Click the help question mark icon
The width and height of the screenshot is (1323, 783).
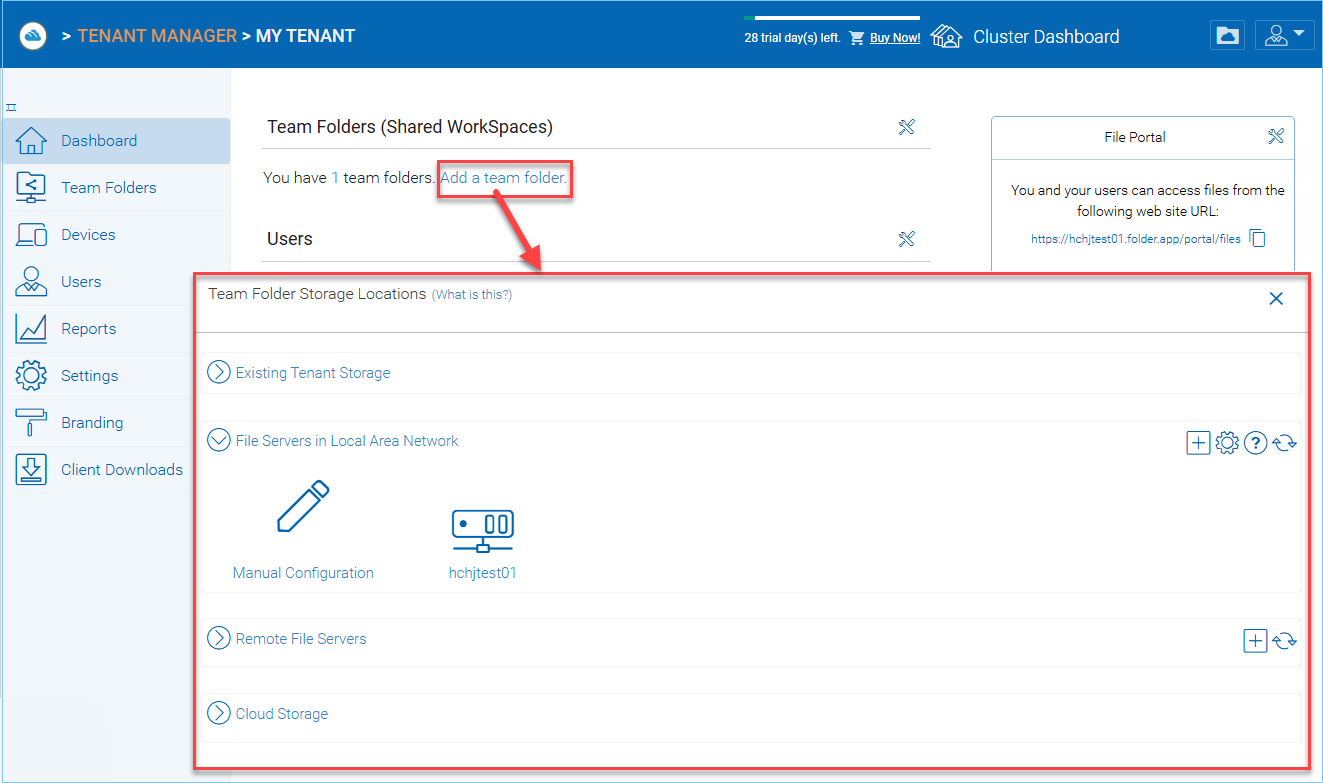pos(1256,442)
